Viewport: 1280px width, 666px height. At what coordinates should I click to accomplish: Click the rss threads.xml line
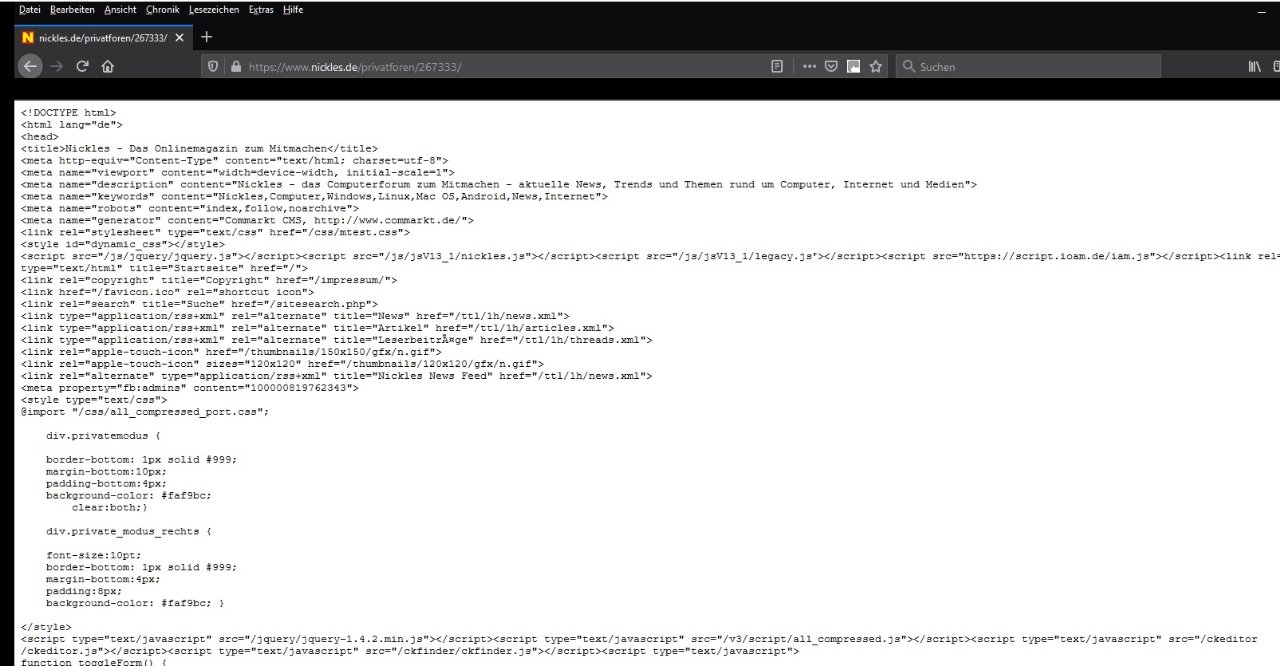(336, 340)
